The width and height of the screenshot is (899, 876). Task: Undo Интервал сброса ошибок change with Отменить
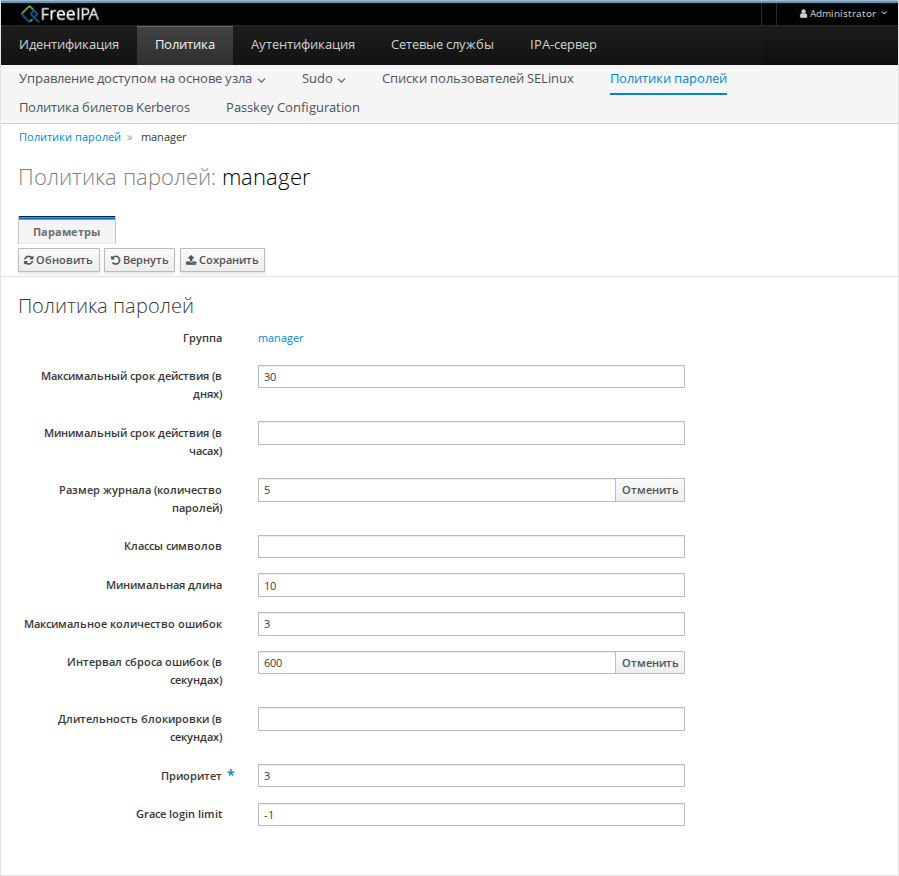pyautogui.click(x=649, y=663)
